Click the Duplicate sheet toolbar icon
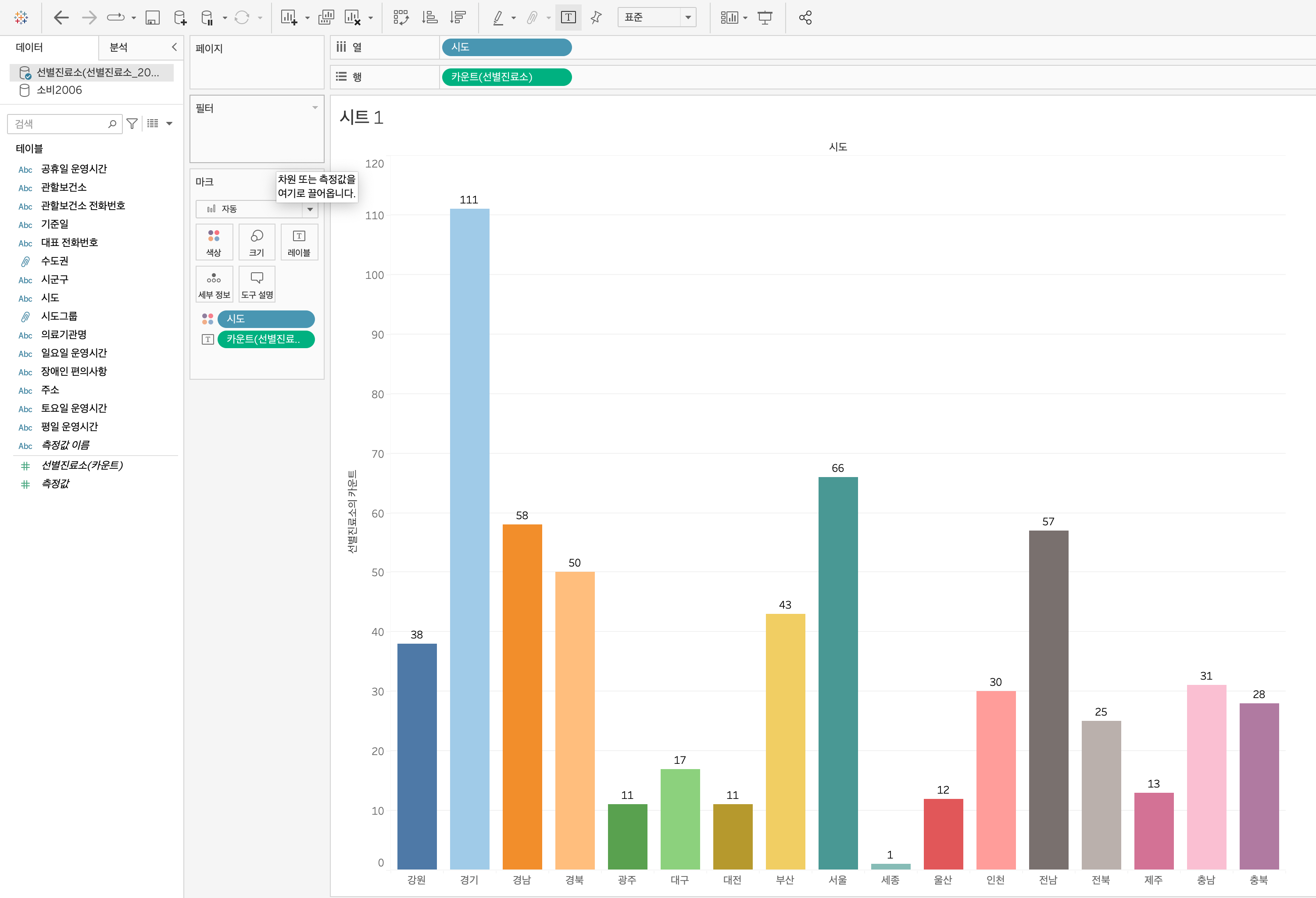The width and height of the screenshot is (1316, 898). (326, 18)
